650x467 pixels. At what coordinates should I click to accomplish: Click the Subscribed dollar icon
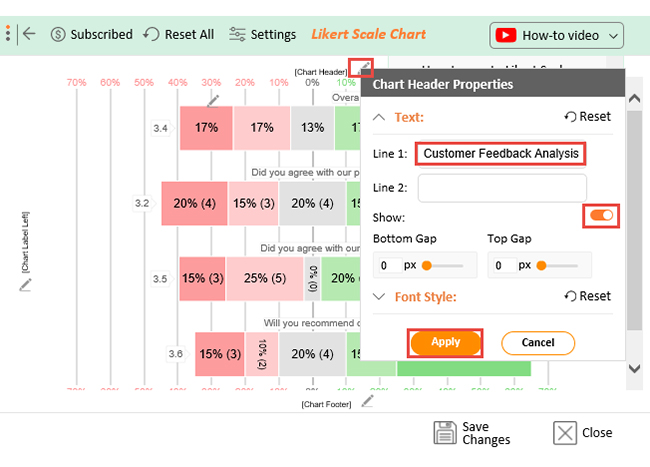[x=58, y=34]
